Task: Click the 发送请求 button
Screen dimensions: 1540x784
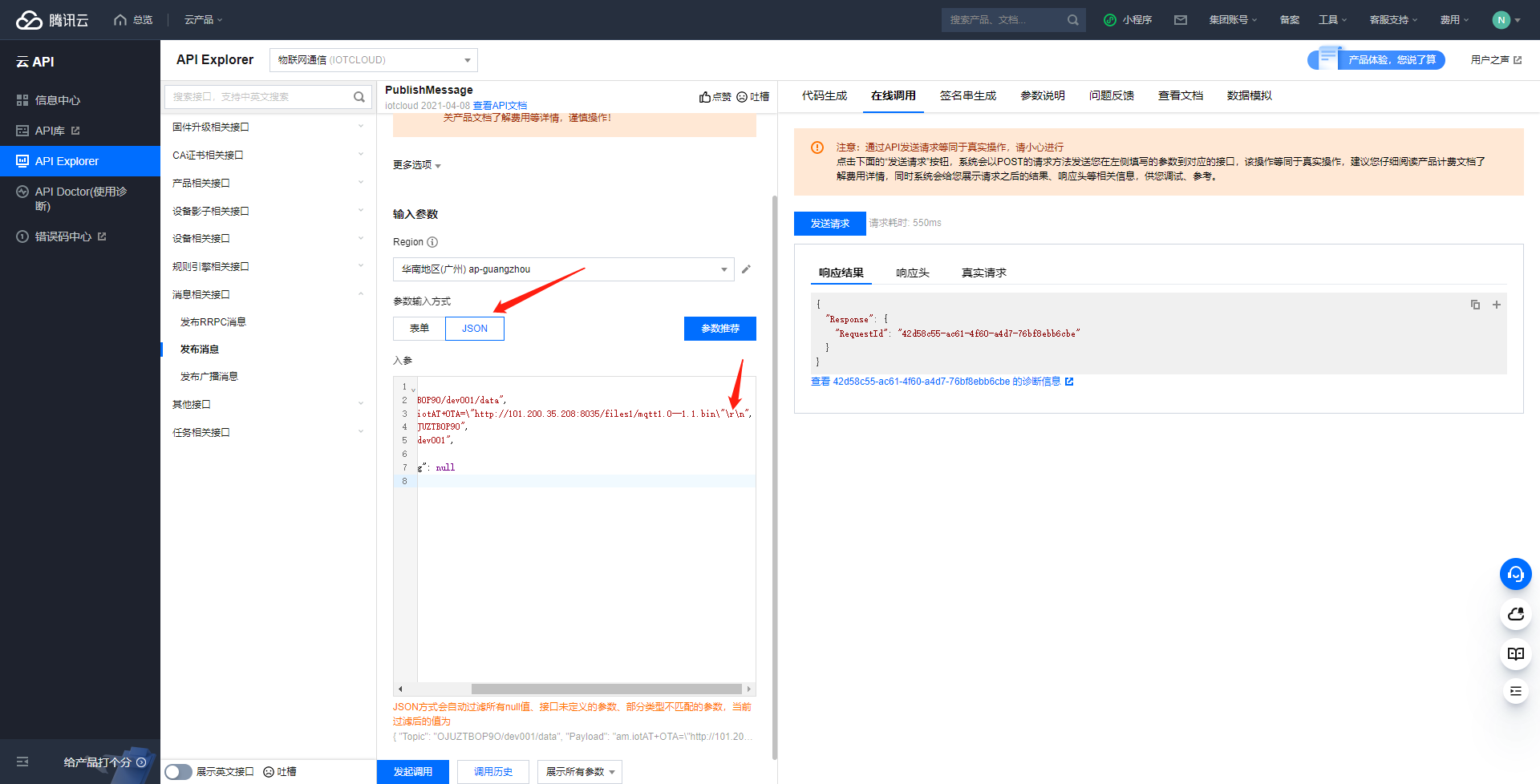Action: coord(830,224)
